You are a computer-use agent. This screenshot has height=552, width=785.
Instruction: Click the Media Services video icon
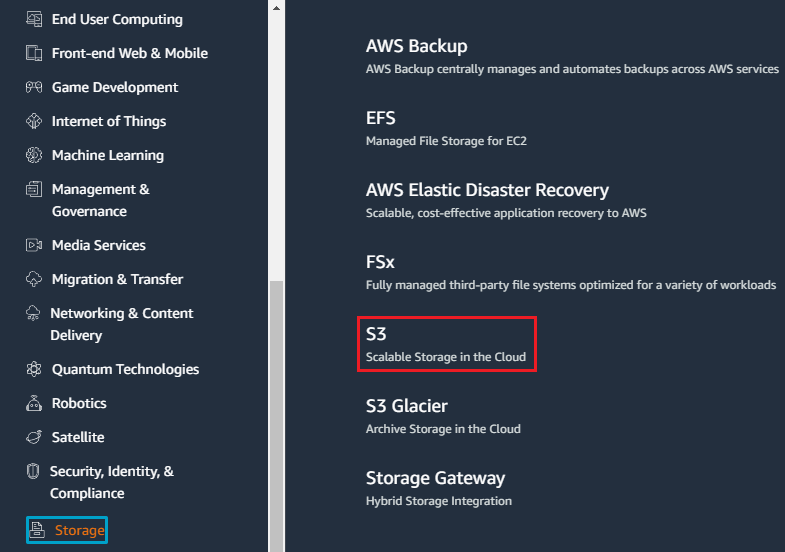(x=34, y=245)
